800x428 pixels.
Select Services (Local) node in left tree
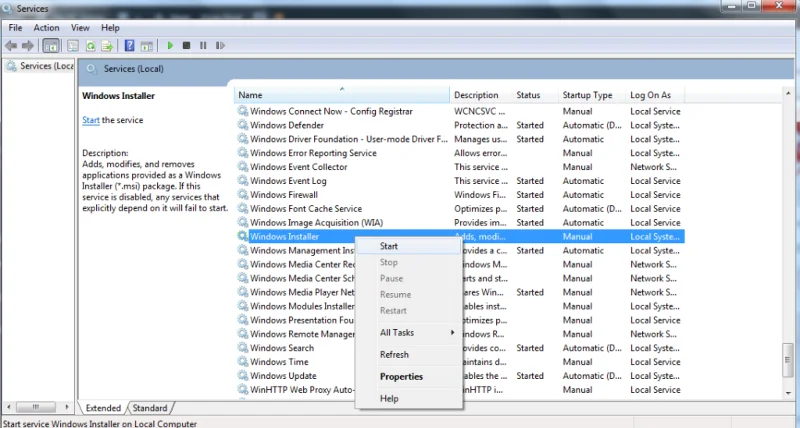(x=40, y=66)
